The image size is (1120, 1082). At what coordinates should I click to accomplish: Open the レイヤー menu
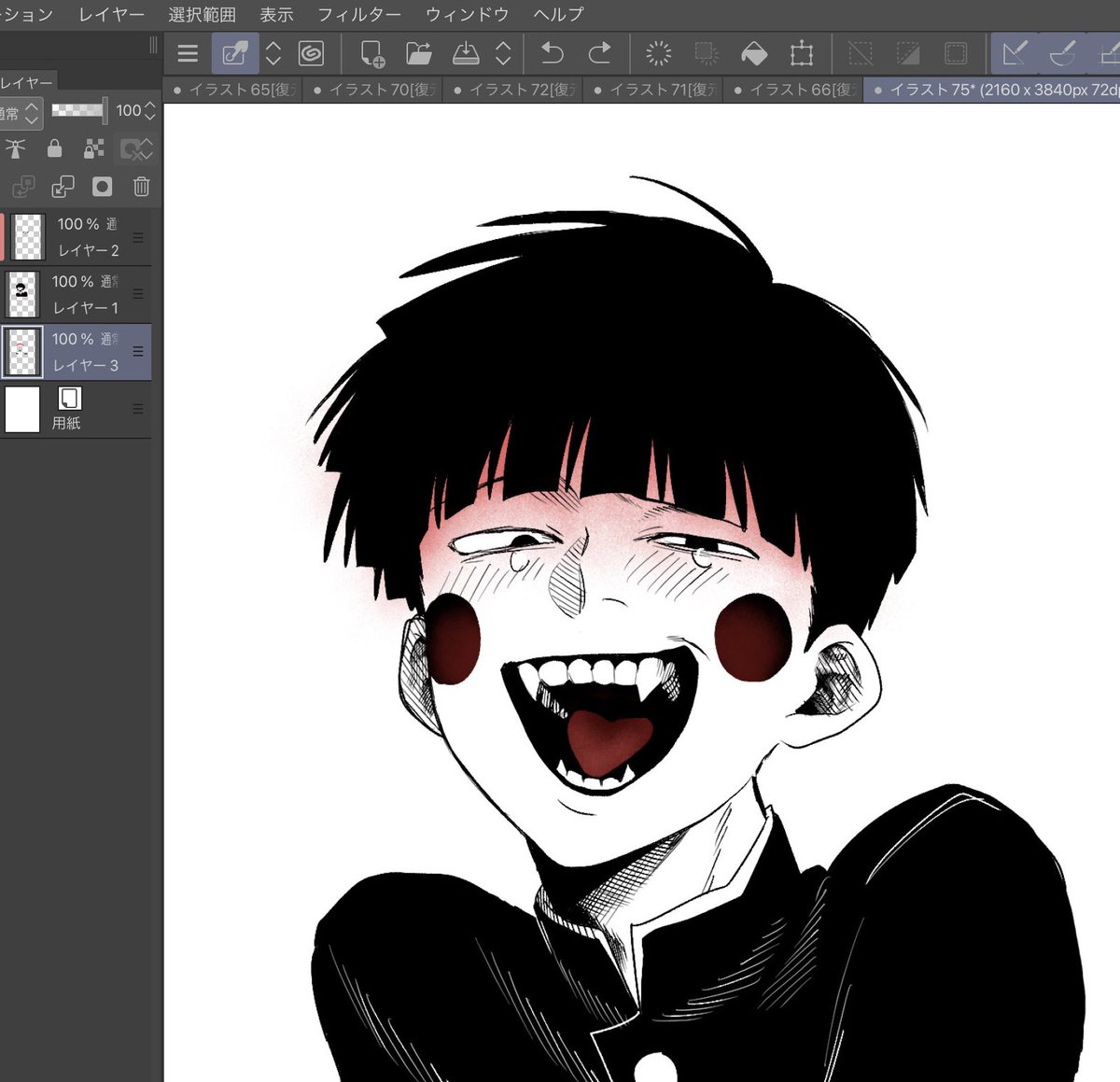tap(111, 14)
